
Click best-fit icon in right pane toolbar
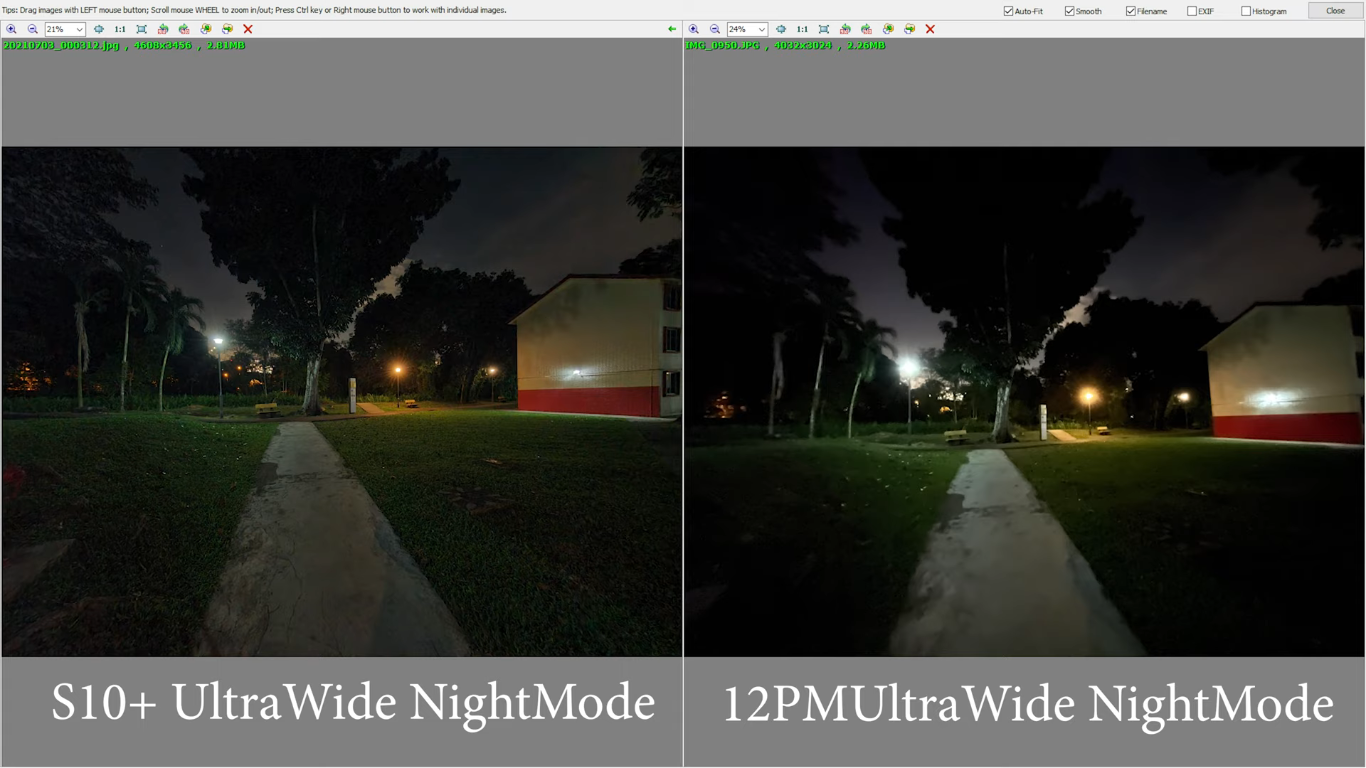pos(781,29)
